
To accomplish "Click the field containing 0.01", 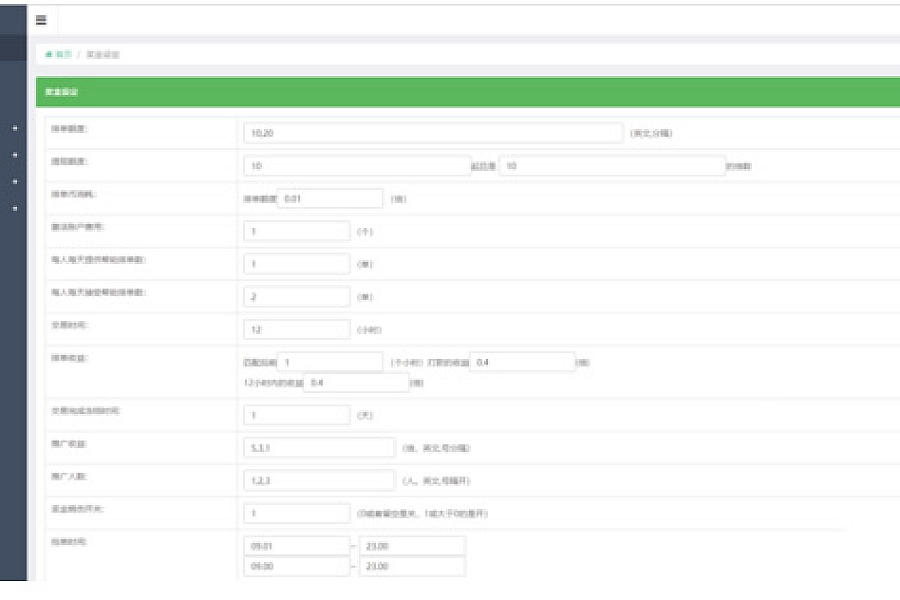I will pos(330,199).
